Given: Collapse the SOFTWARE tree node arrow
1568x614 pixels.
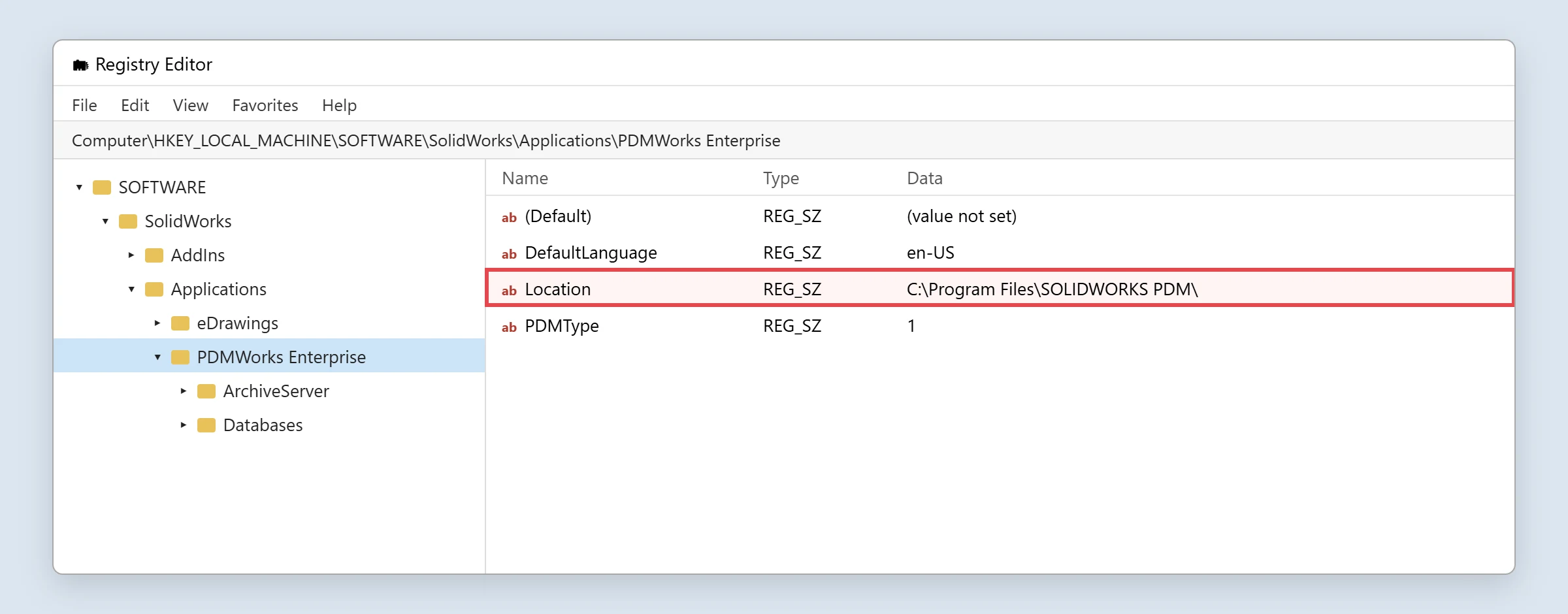Looking at the screenshot, I should click(x=79, y=187).
